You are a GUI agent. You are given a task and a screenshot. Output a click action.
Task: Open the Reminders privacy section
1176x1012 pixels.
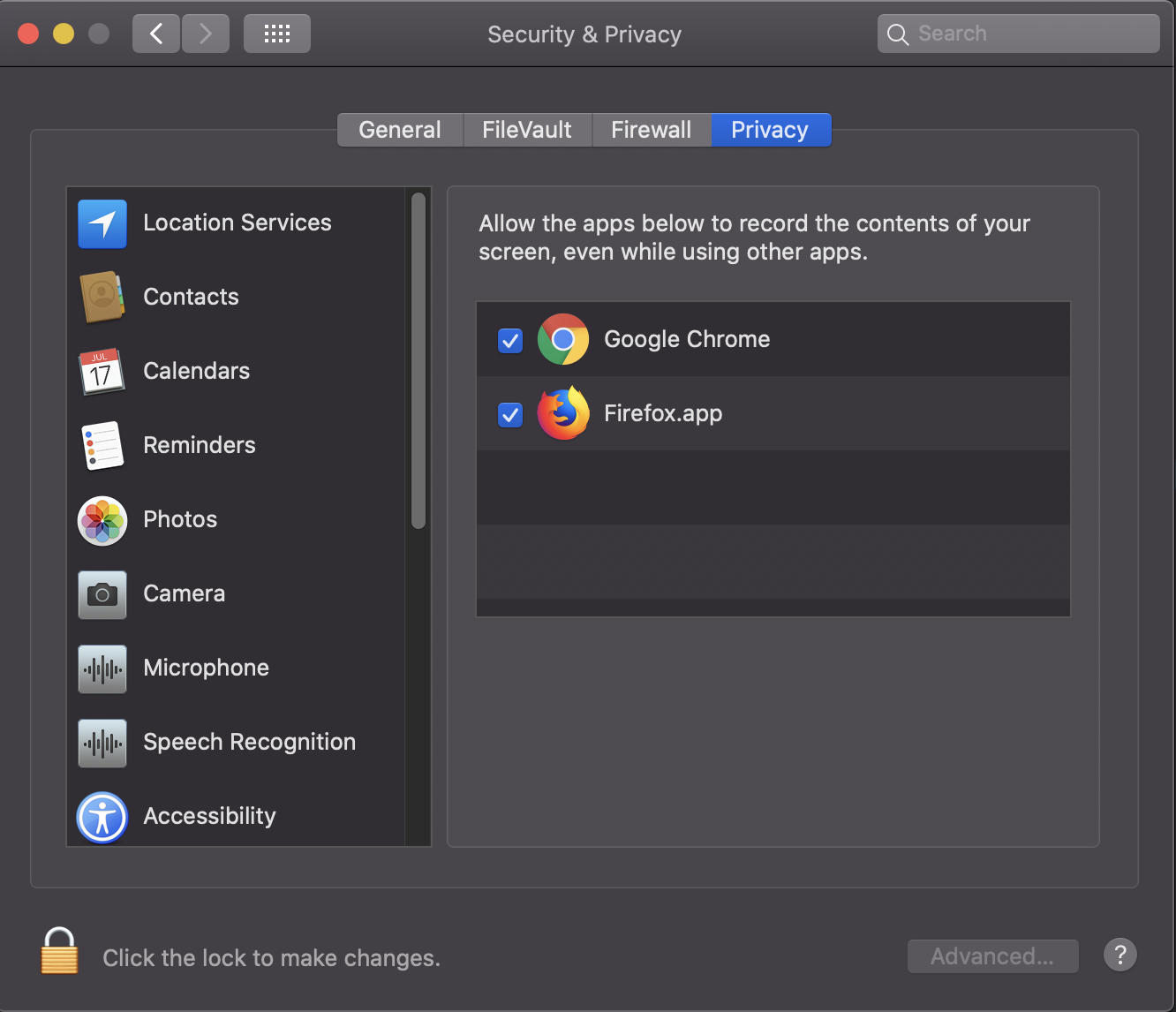pyautogui.click(x=102, y=446)
